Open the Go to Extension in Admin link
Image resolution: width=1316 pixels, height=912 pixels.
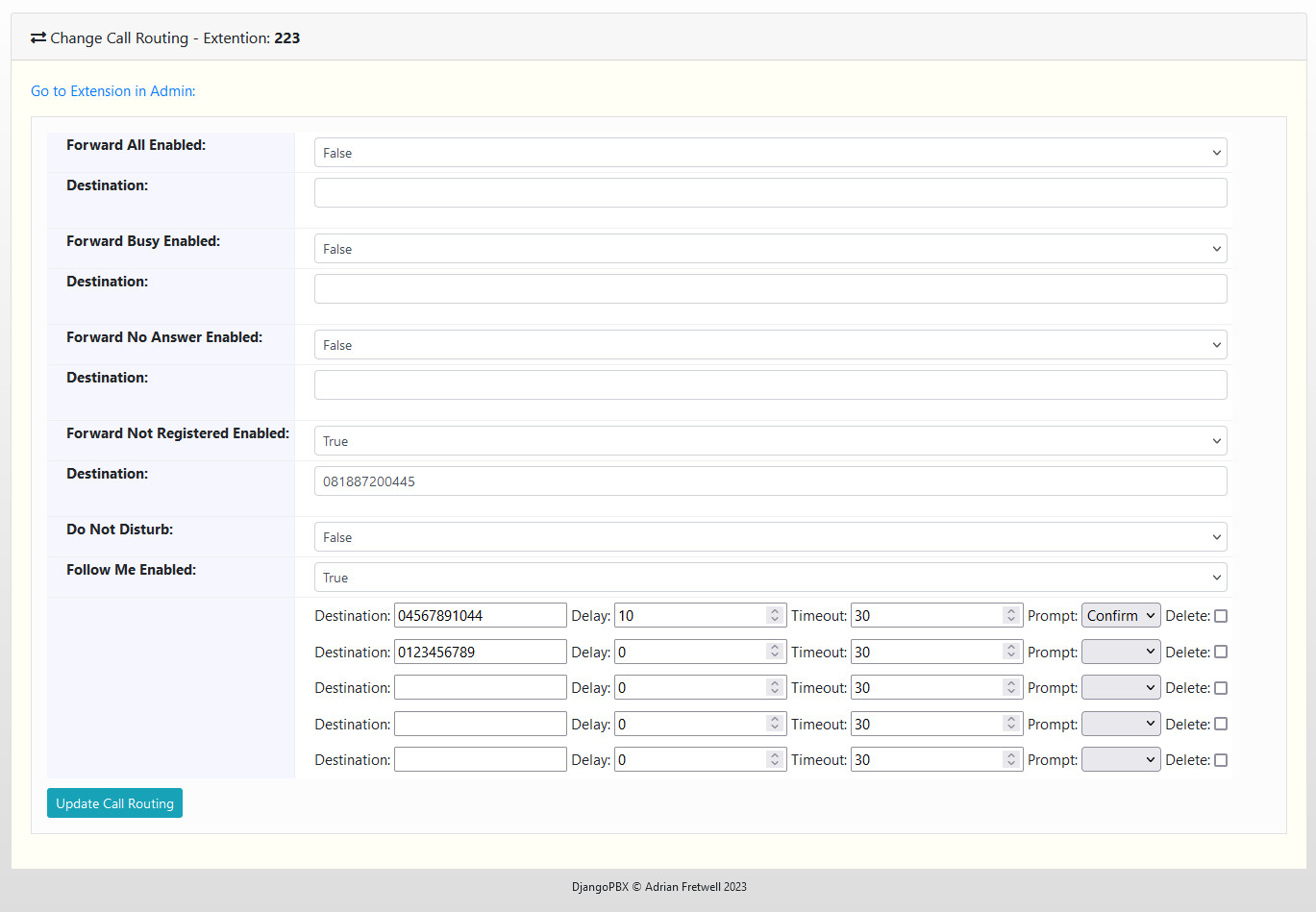[112, 91]
